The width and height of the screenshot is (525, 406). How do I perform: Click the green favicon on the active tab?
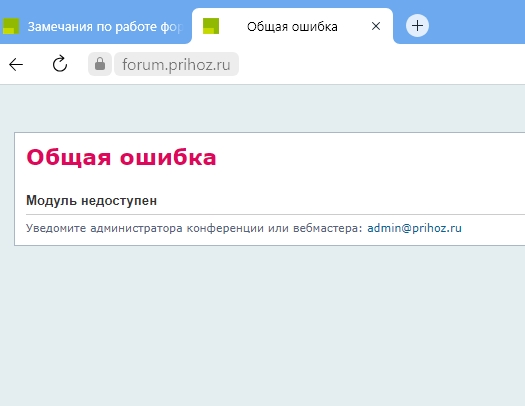211,26
